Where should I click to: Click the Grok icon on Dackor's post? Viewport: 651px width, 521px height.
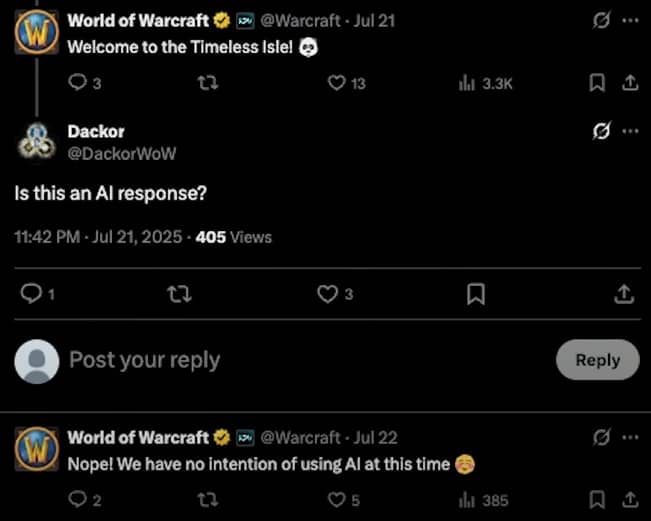pyautogui.click(x=601, y=131)
